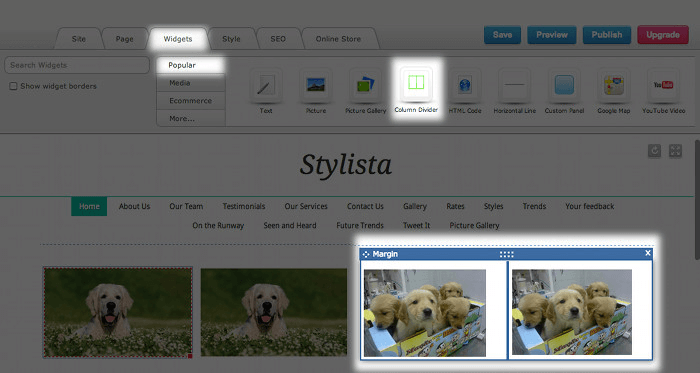Open the Seen and Heard navigation link

point(290,225)
